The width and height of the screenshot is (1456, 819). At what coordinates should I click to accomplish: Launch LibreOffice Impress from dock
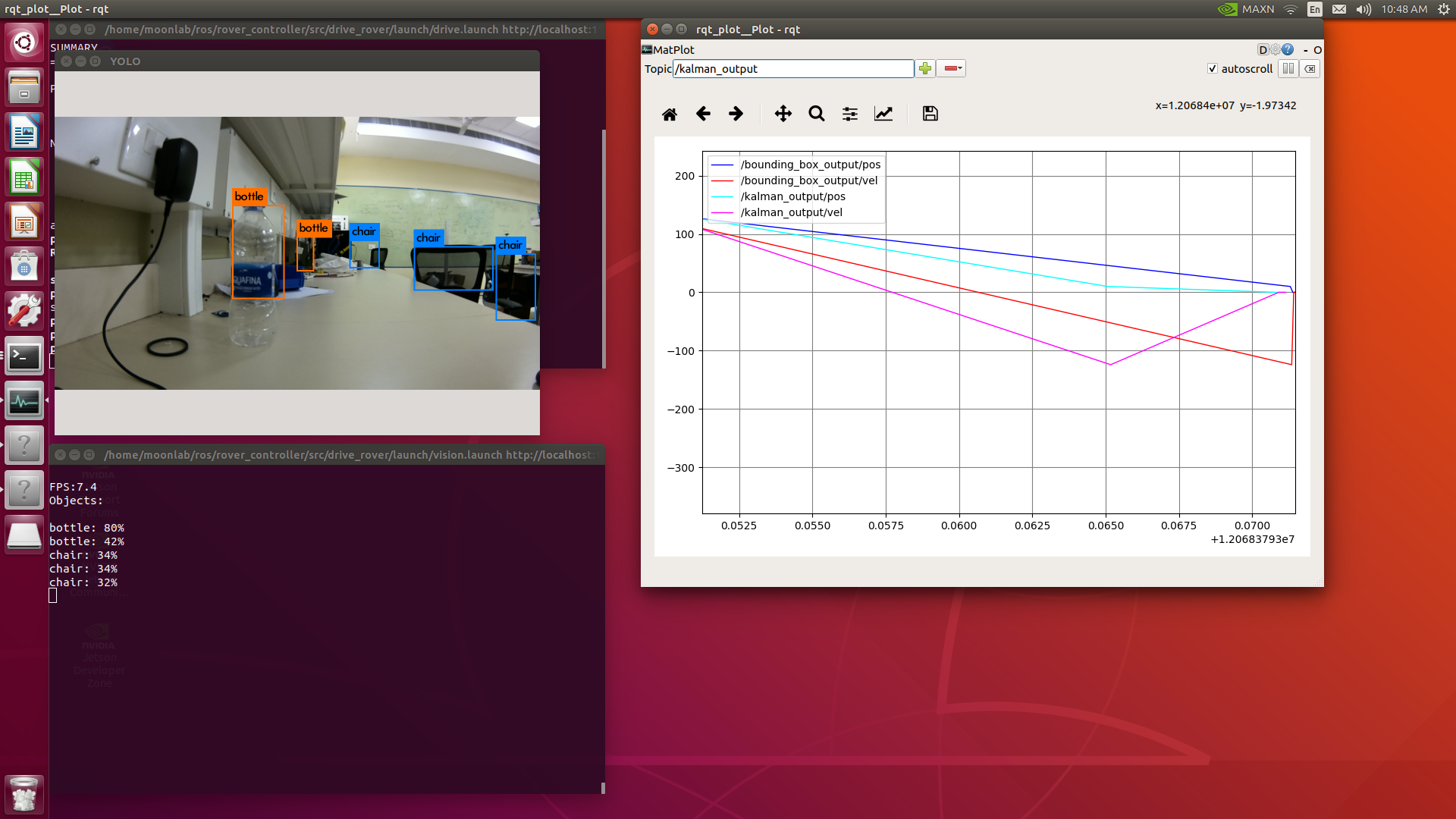click(24, 222)
